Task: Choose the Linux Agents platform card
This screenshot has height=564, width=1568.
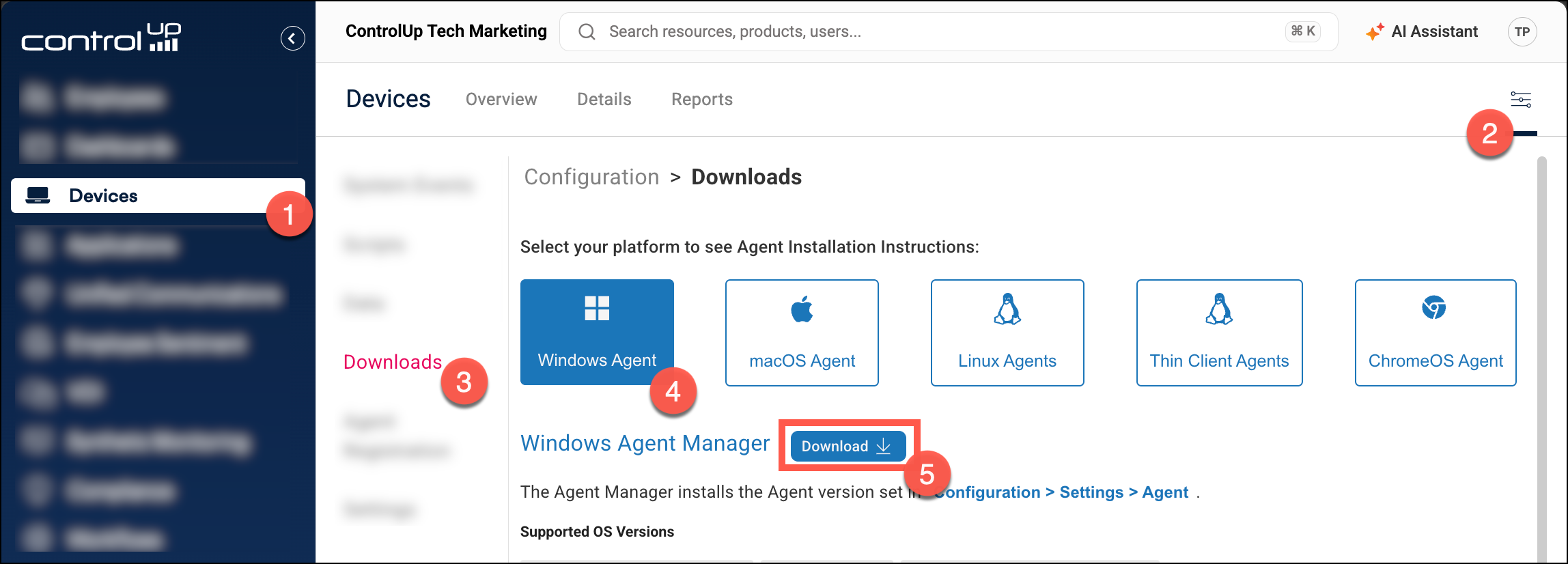Action: click(x=1007, y=333)
